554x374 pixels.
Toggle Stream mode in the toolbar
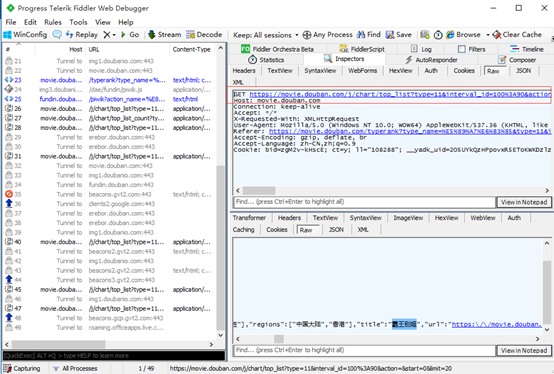click(x=164, y=35)
